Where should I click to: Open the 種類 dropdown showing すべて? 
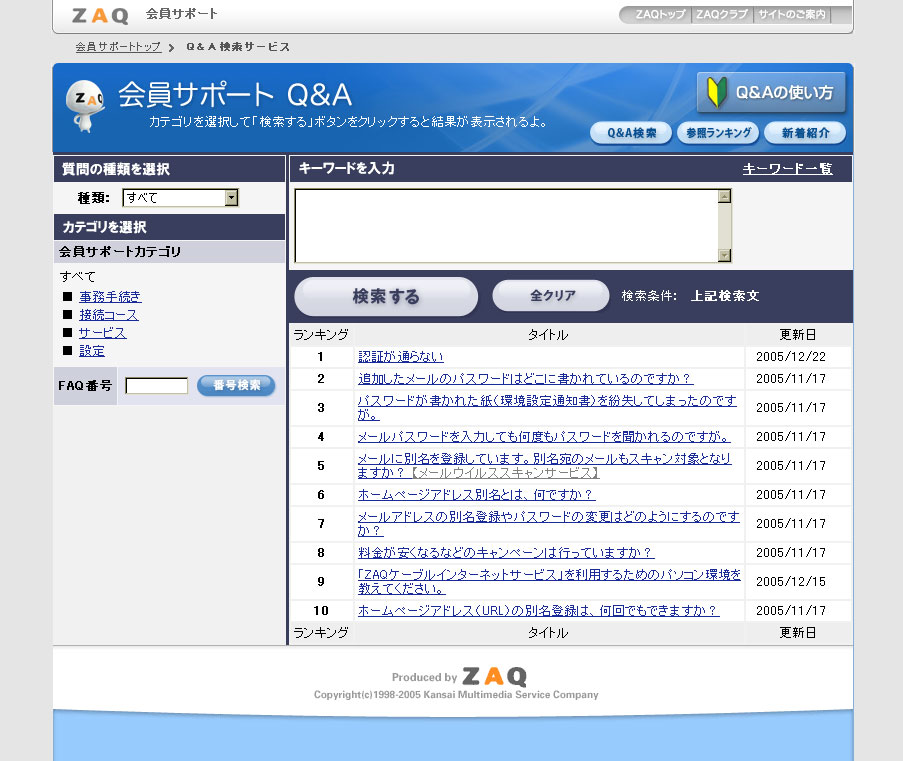(180, 197)
